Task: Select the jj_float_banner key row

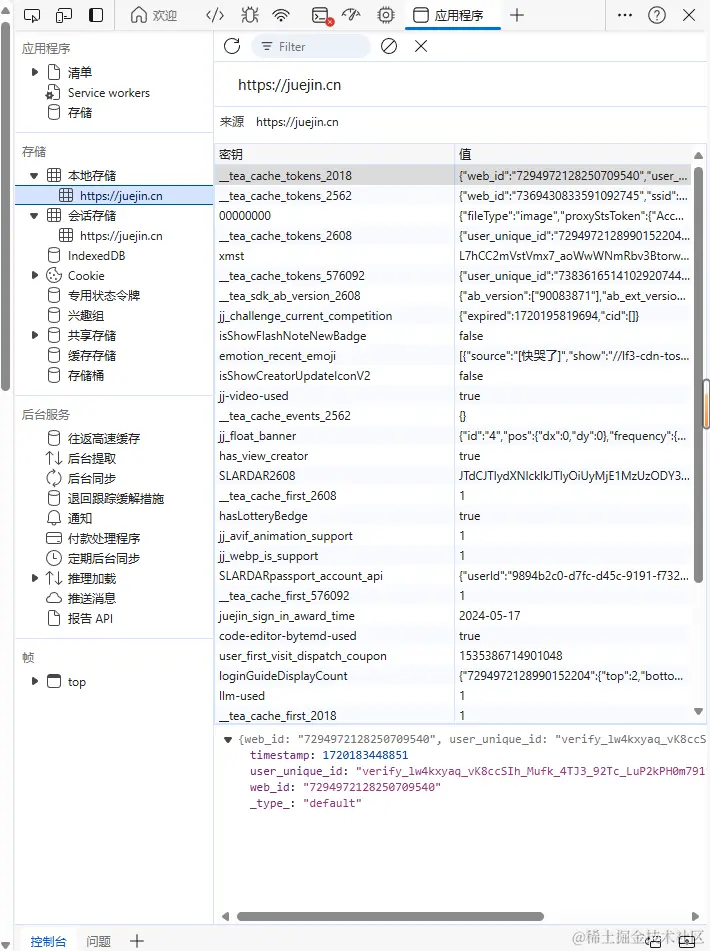Action: (452, 436)
